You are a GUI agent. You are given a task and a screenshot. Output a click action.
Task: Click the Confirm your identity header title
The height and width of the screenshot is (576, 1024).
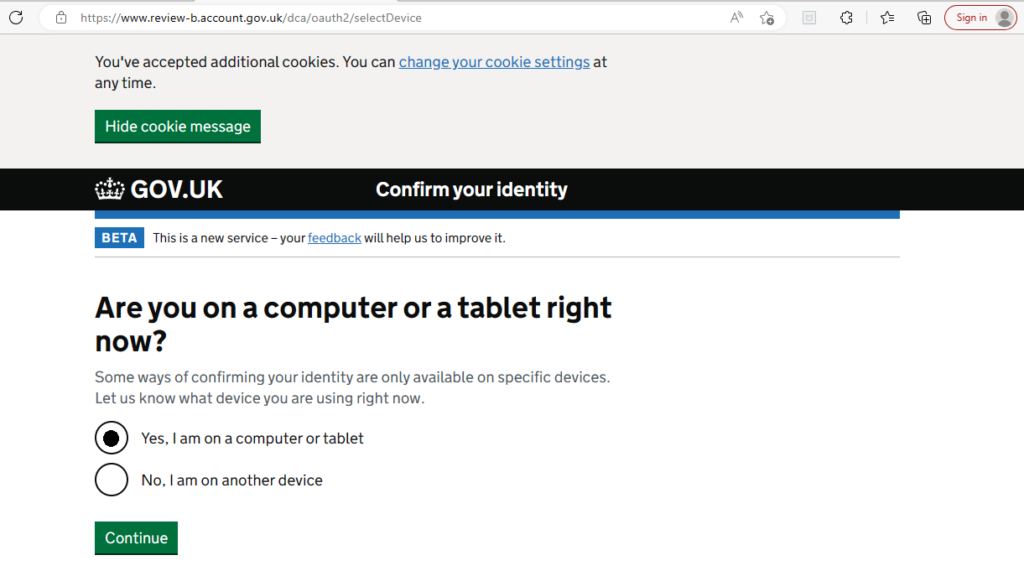(x=472, y=189)
